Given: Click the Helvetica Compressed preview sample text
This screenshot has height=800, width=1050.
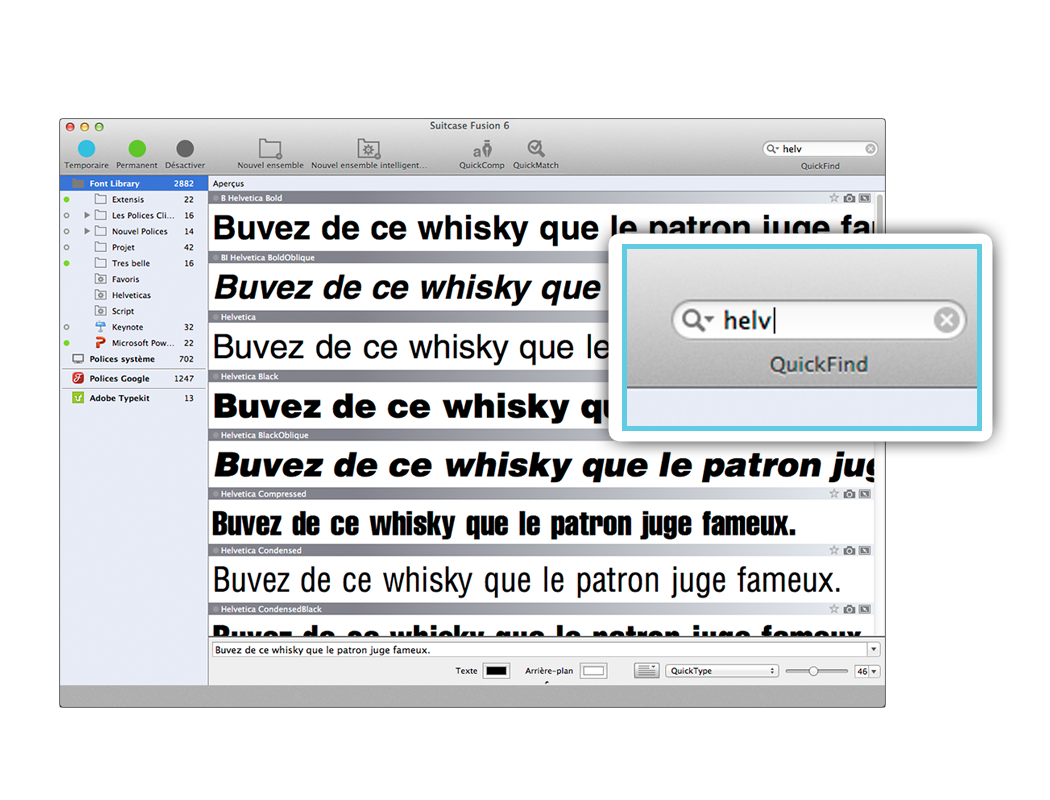Looking at the screenshot, I should 504,524.
